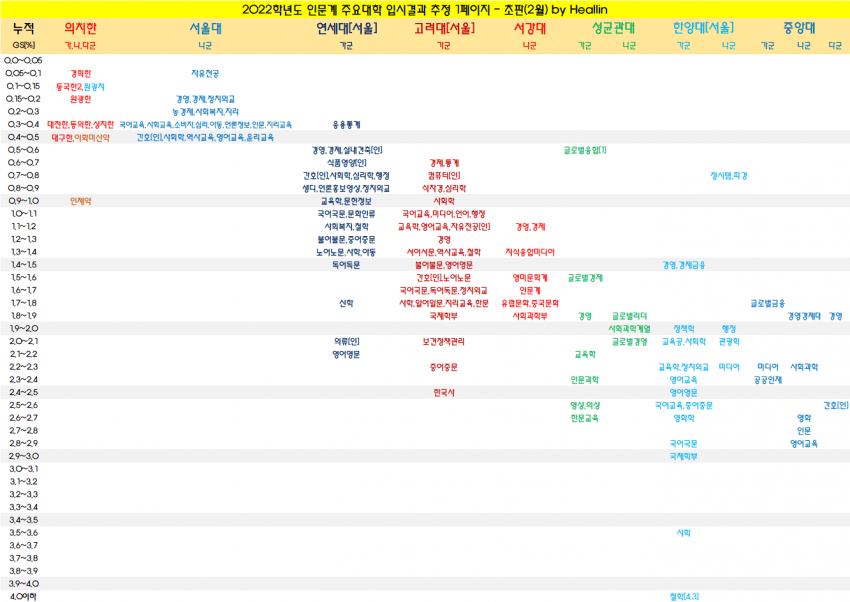Click the 누적 header cell

(x=22, y=29)
